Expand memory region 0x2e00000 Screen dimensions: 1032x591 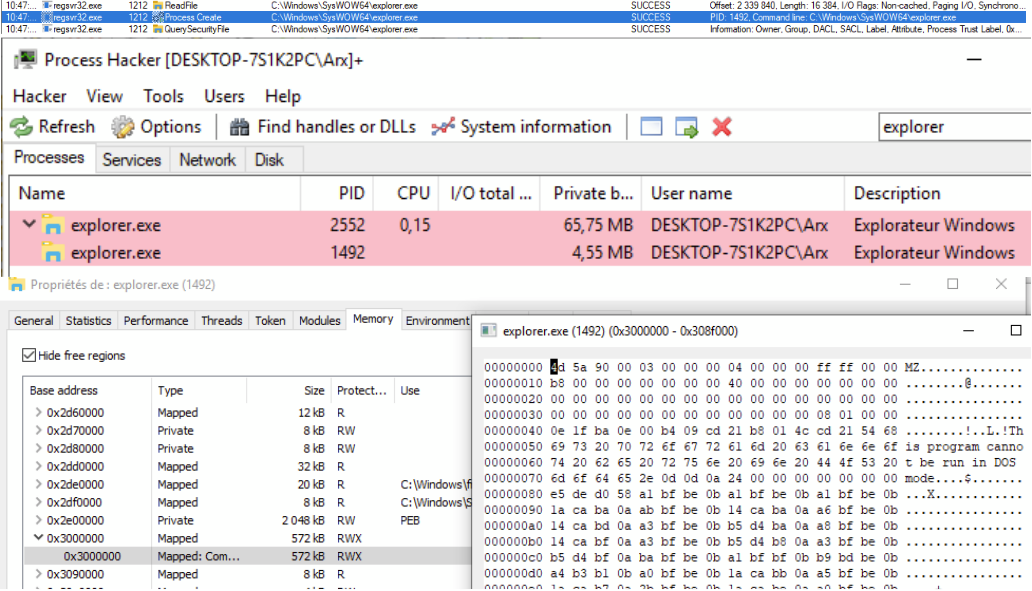coord(38,520)
